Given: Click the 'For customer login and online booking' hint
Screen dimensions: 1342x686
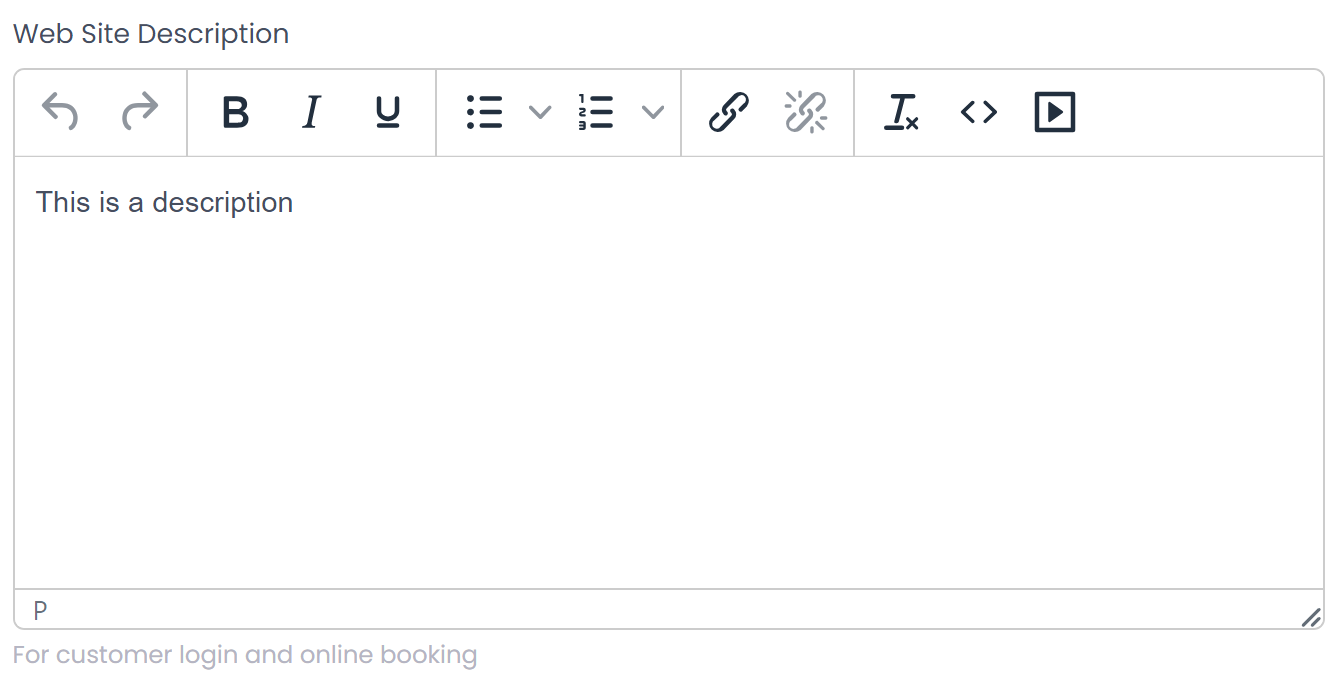Looking at the screenshot, I should [245, 656].
